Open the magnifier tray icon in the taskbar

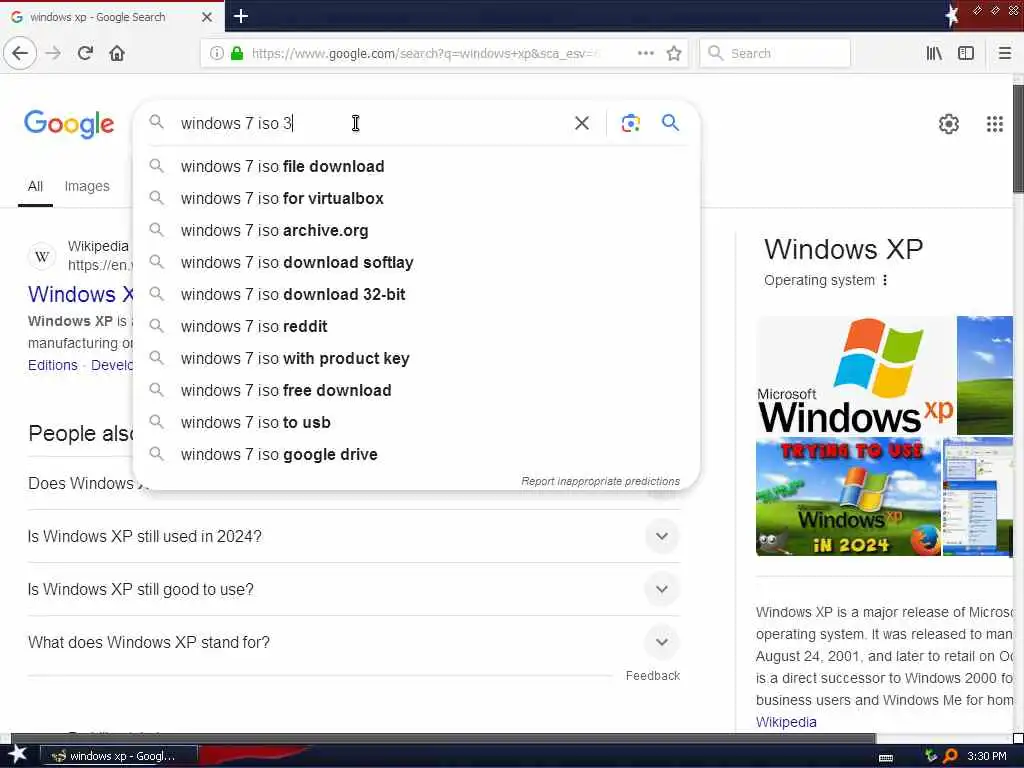pyautogui.click(x=950, y=756)
